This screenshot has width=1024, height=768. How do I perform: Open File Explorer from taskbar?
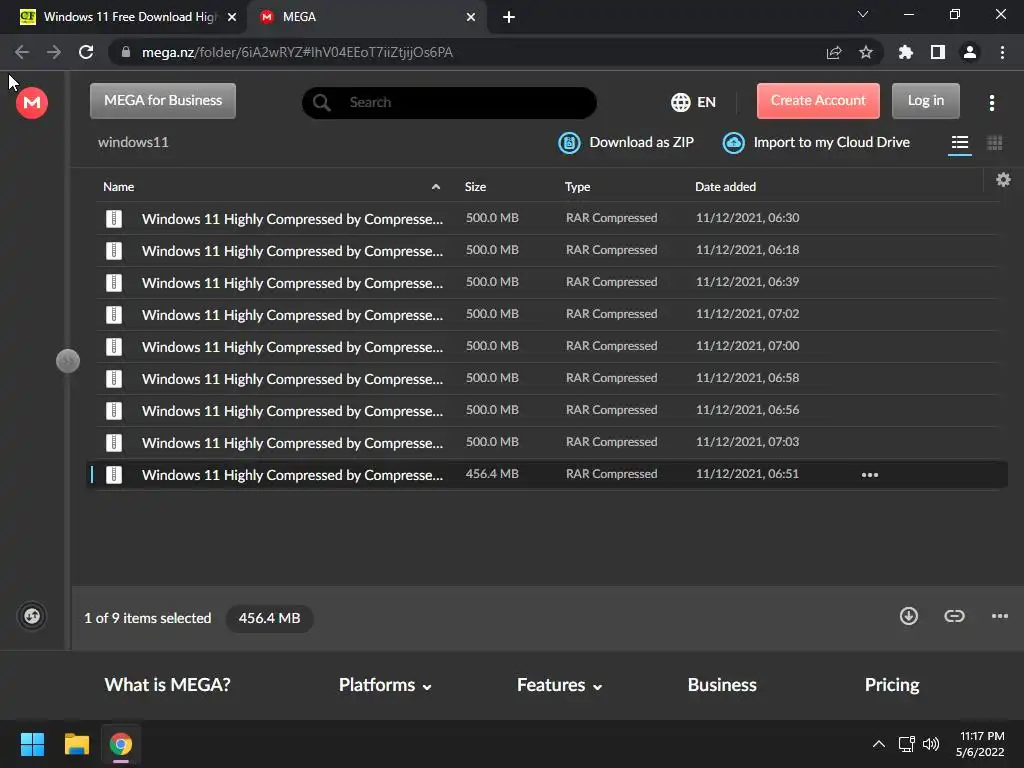click(76, 744)
